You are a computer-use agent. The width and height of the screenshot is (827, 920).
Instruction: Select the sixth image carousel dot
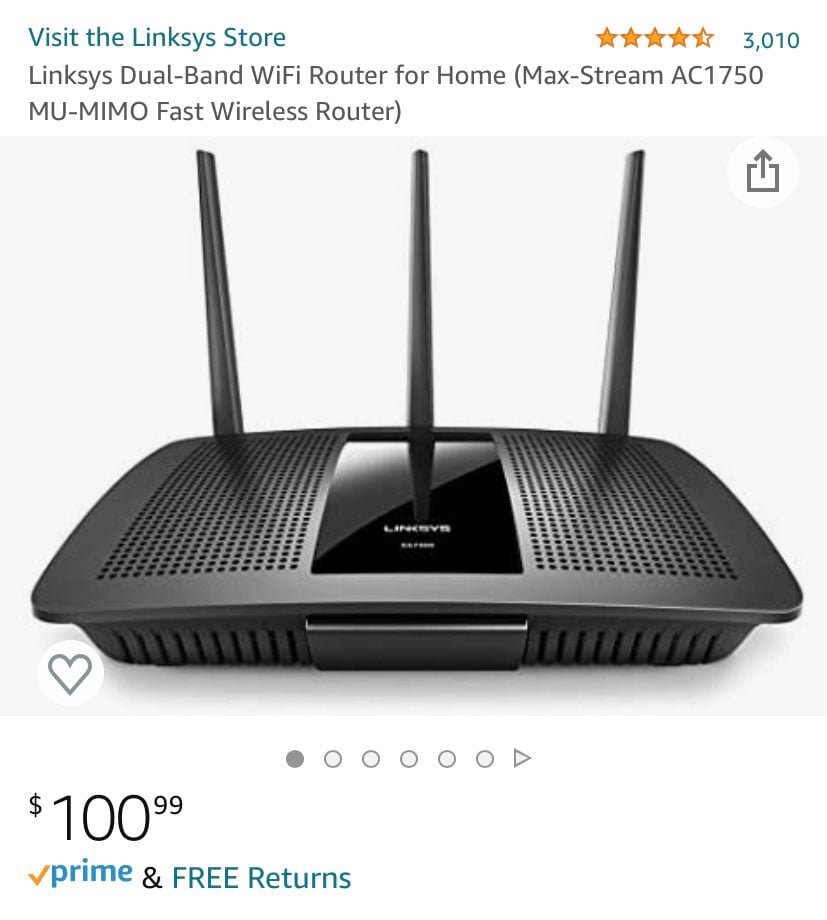tap(485, 759)
